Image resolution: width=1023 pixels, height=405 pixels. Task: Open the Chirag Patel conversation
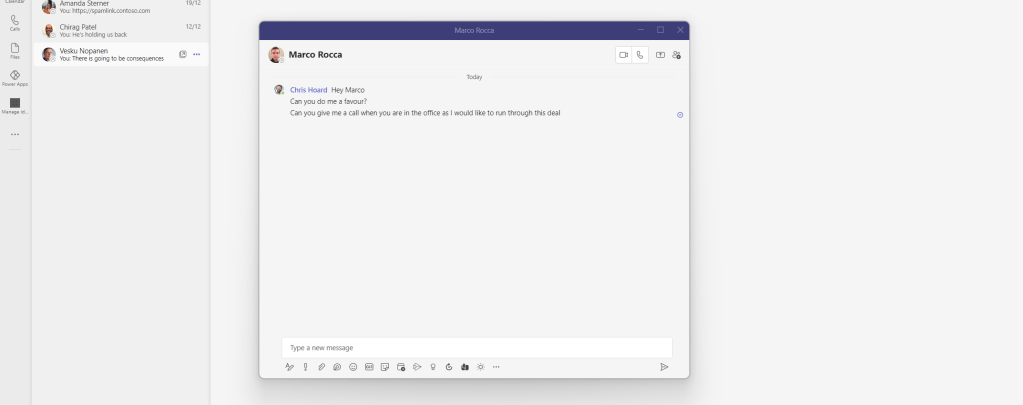click(120, 30)
